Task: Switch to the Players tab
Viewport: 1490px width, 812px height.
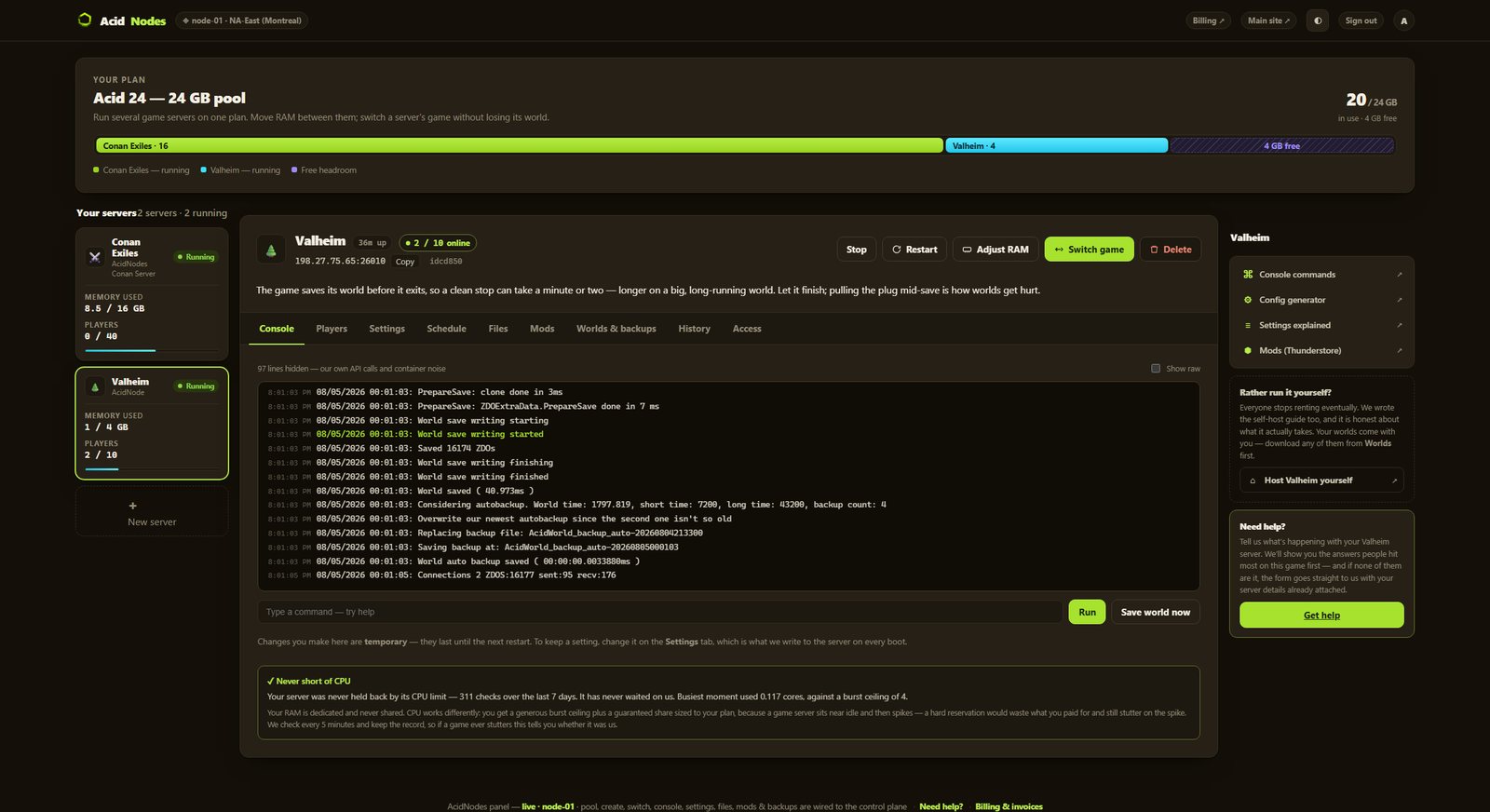Action: [332, 329]
